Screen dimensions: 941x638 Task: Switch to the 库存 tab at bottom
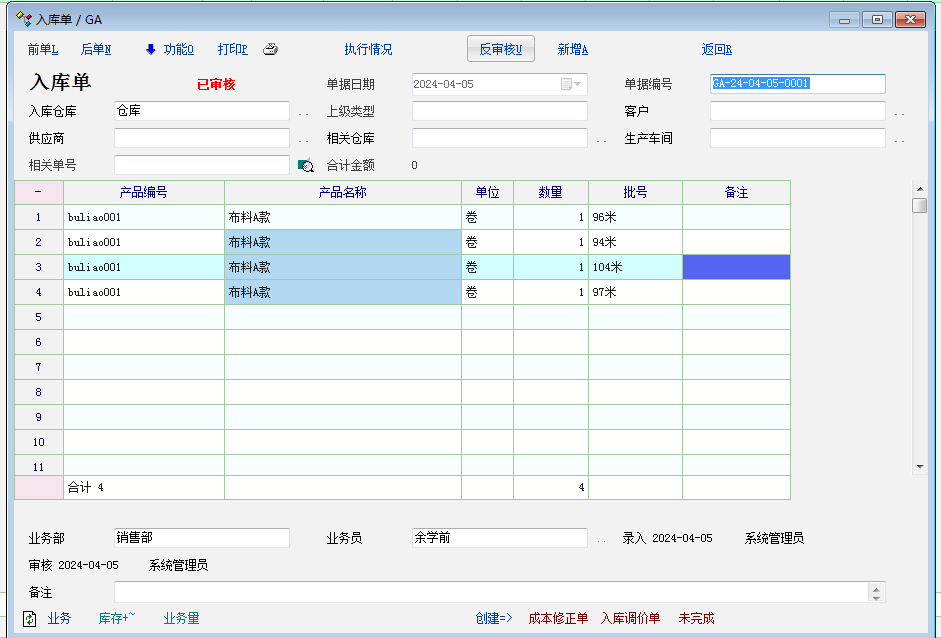(x=116, y=618)
